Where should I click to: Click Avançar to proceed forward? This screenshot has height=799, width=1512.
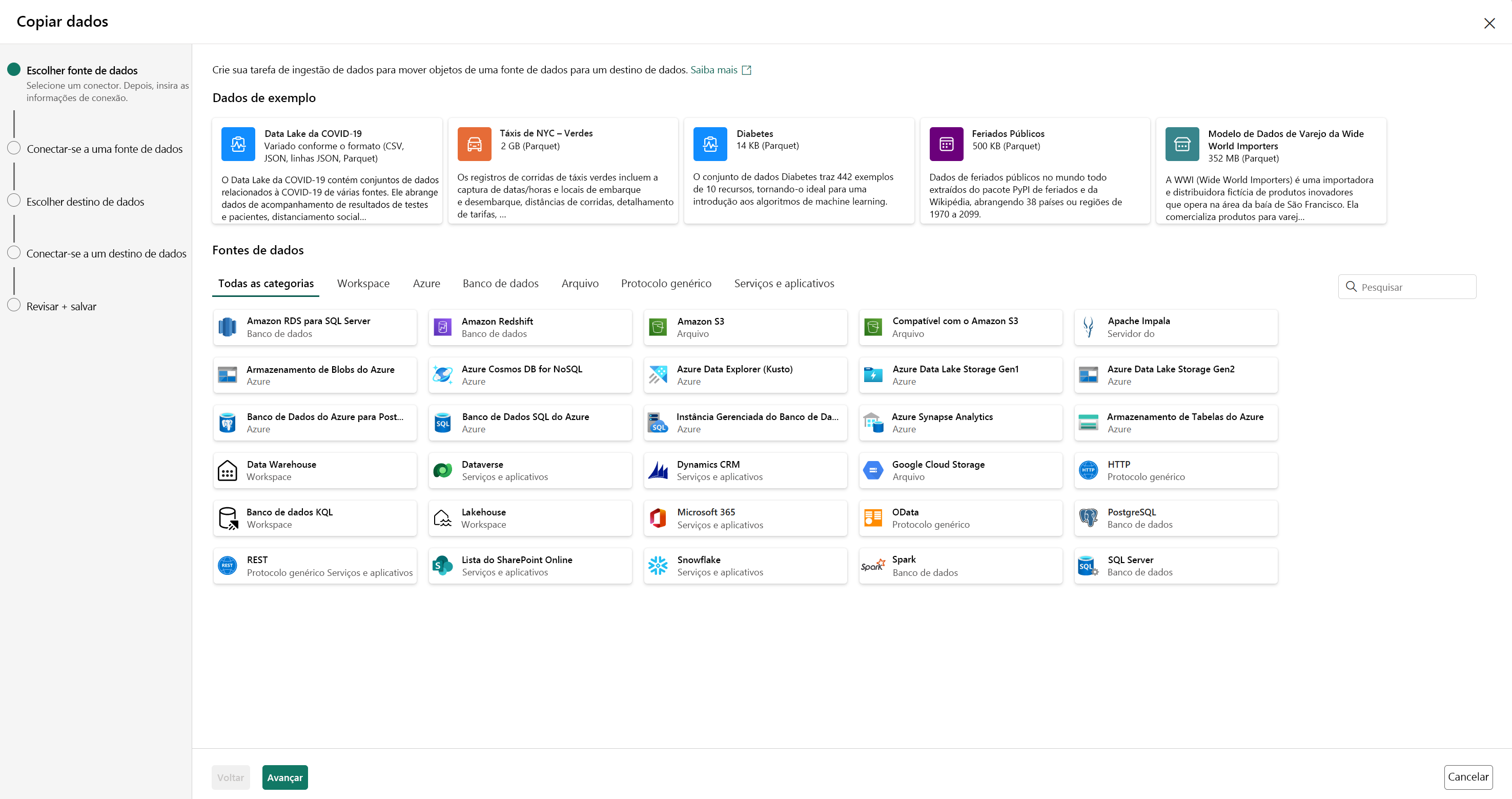point(285,777)
